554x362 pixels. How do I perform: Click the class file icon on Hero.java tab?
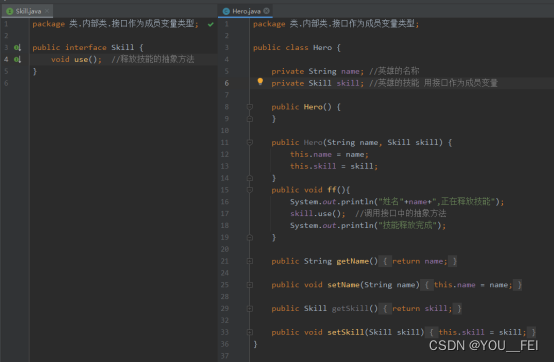226,11
